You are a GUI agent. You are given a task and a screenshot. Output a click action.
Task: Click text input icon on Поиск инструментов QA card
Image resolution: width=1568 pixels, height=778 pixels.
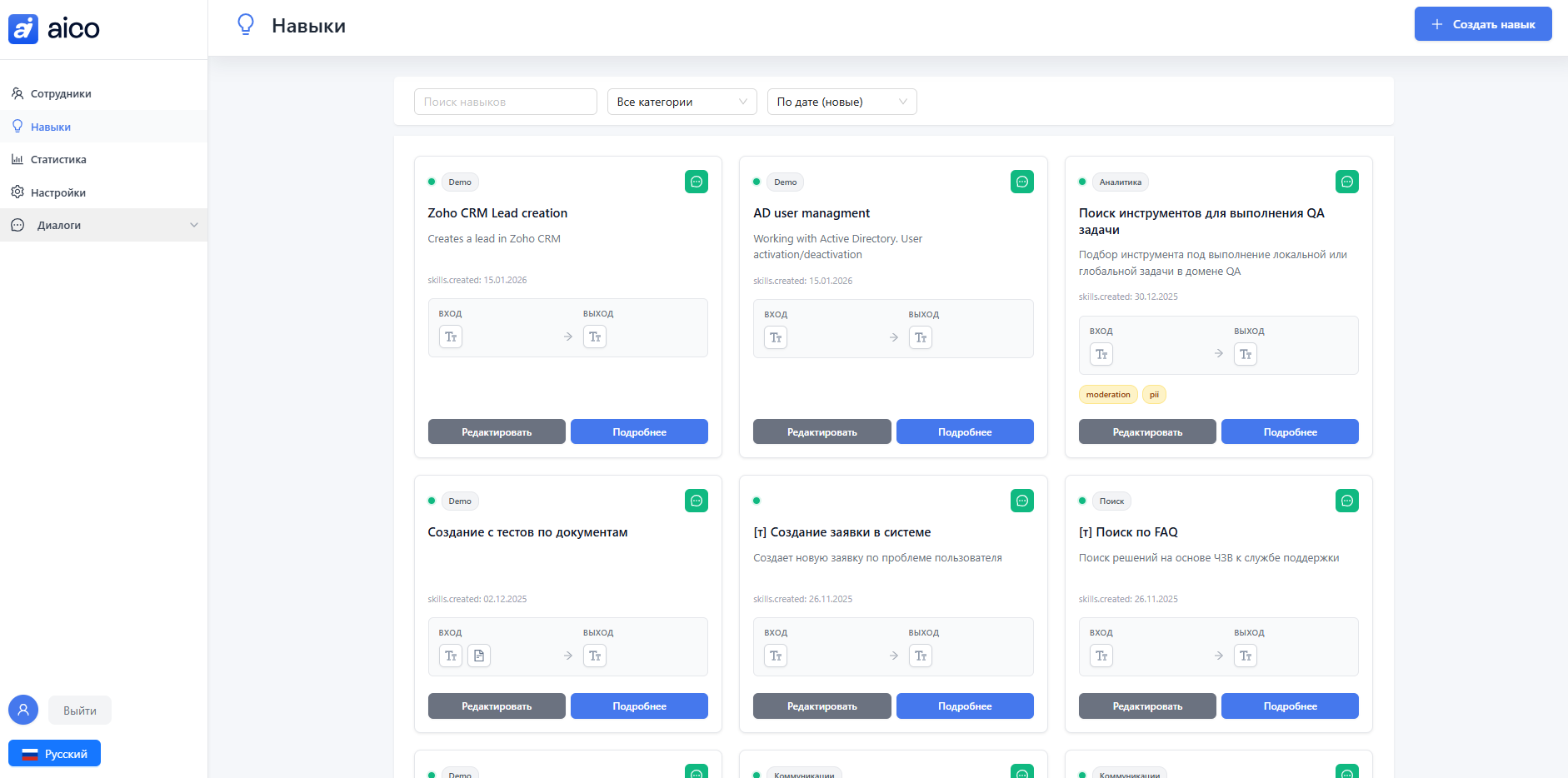coord(1101,354)
